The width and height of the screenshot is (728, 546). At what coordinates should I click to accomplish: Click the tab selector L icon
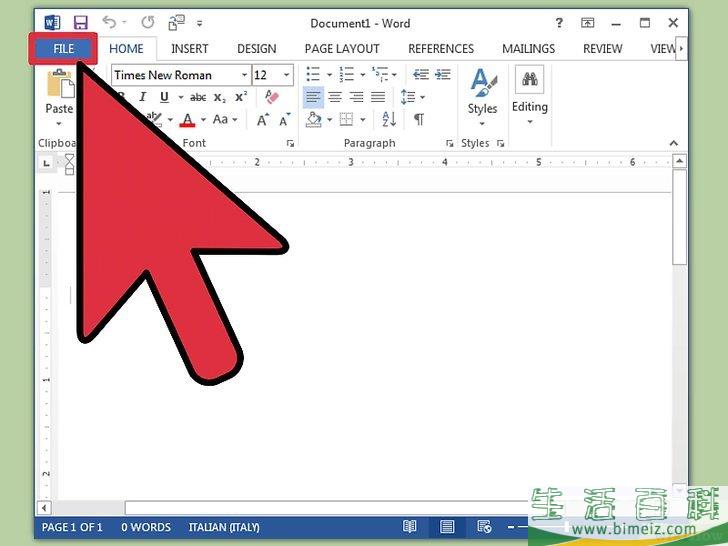click(46, 163)
